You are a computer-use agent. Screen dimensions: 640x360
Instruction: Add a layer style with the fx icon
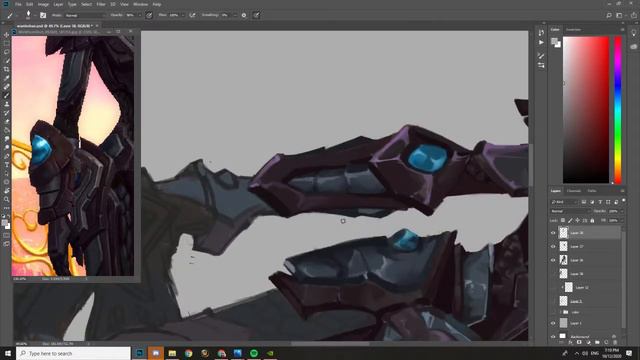[570, 342]
